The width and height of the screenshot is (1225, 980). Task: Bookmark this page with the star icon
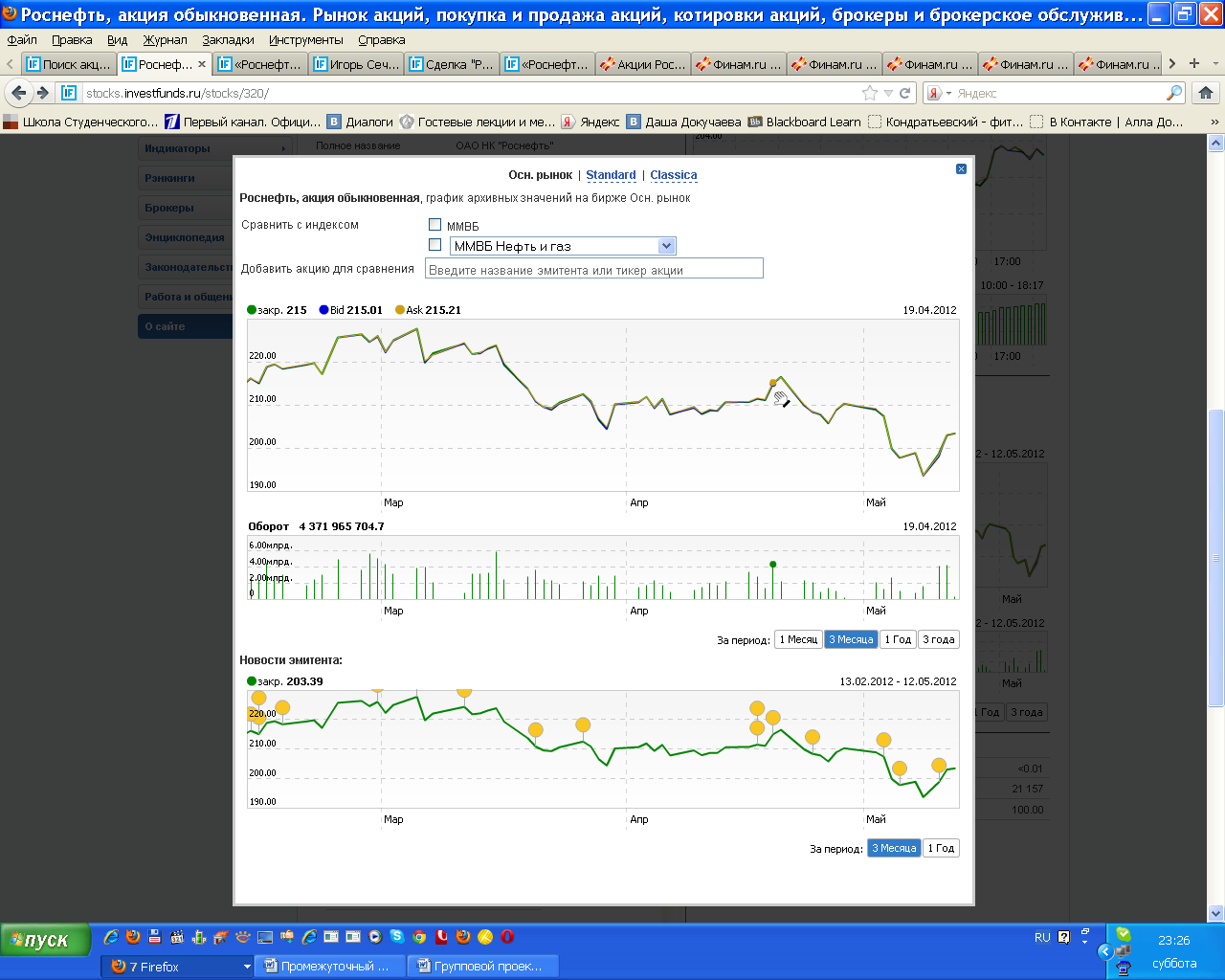pyautogui.click(x=869, y=93)
